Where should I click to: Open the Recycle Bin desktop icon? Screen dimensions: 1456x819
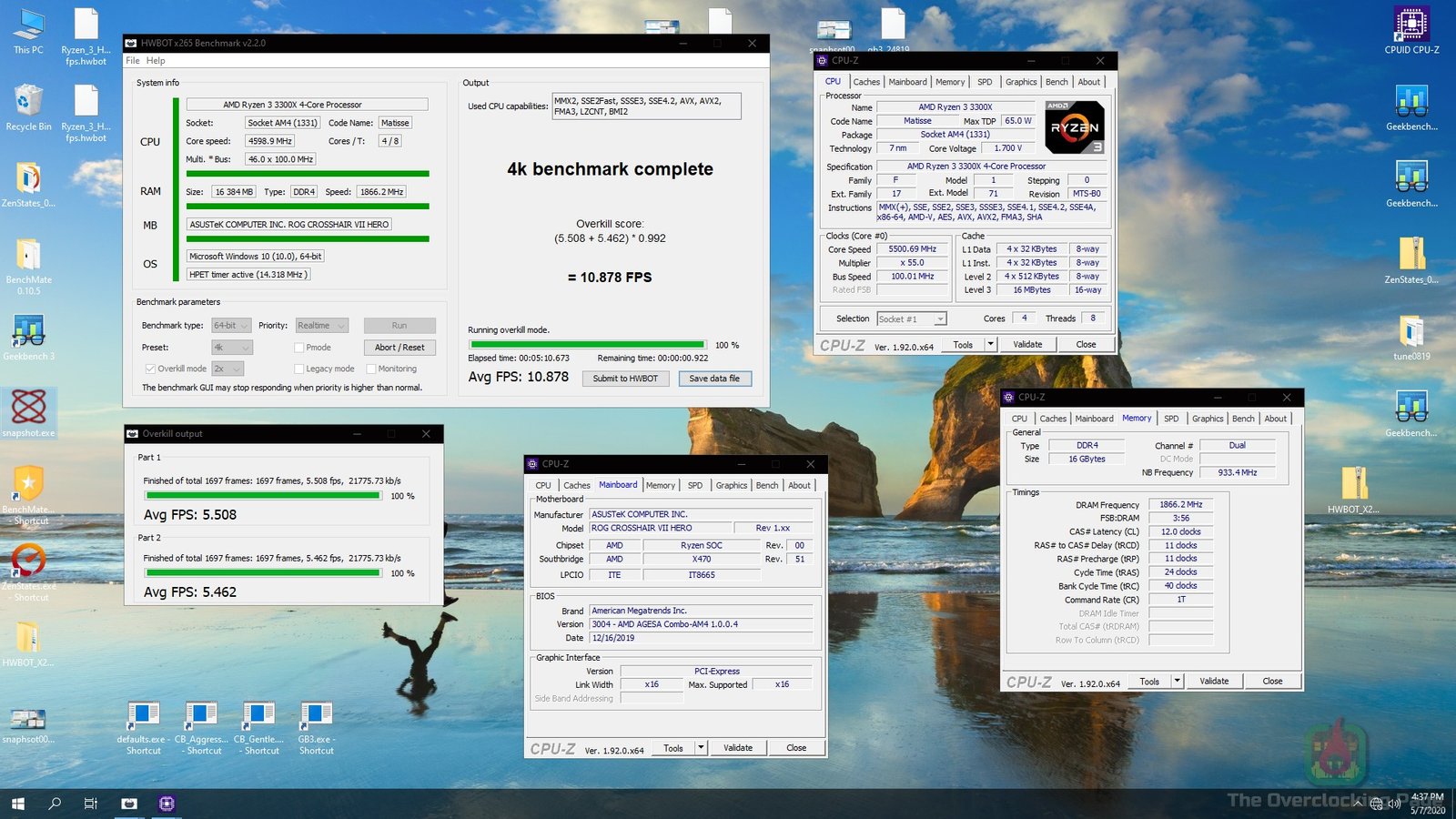pos(28,103)
